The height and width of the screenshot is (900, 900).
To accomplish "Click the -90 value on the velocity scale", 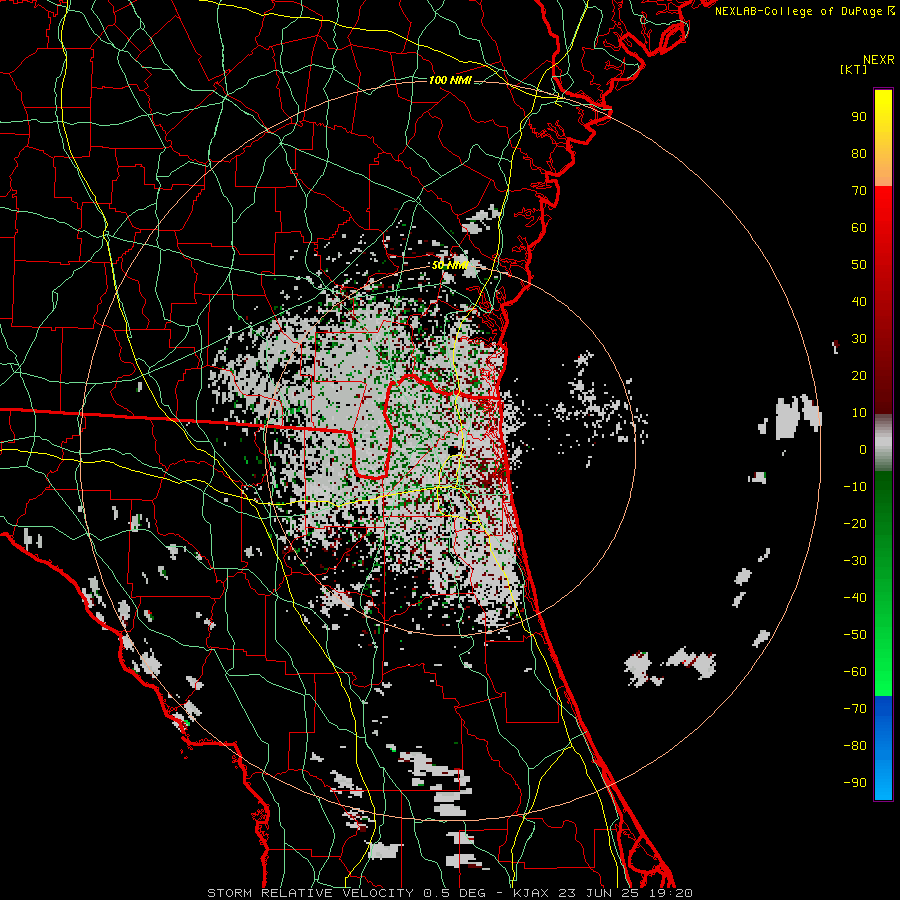I will click(855, 783).
